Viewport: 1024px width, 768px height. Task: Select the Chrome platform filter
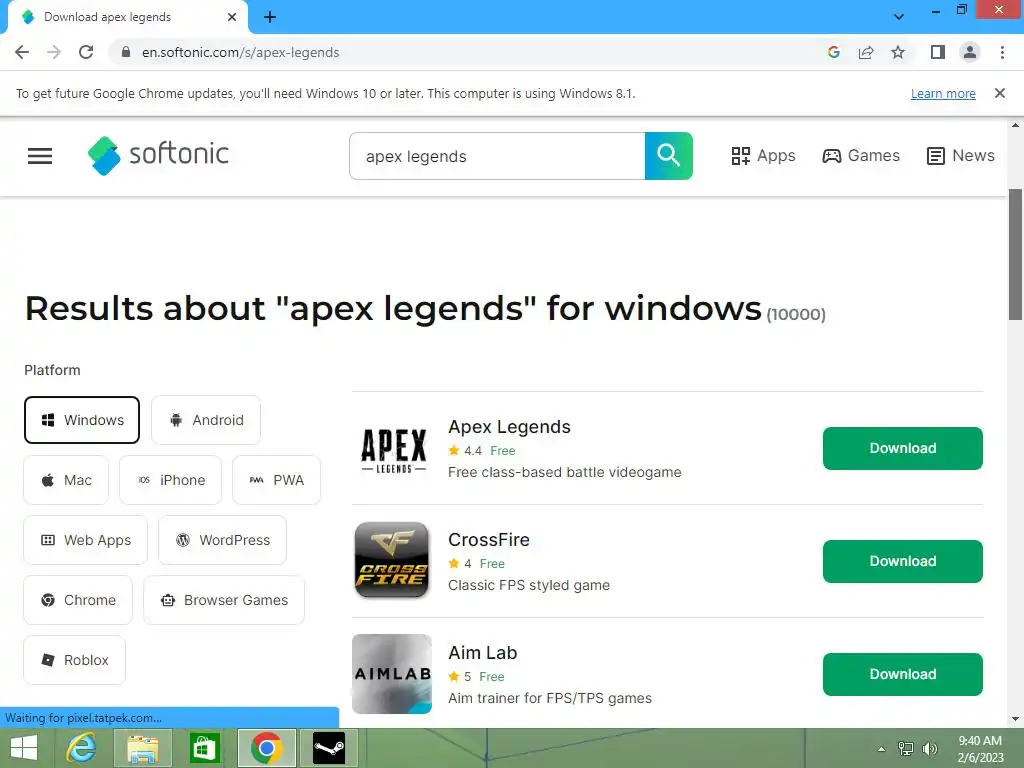coord(78,600)
